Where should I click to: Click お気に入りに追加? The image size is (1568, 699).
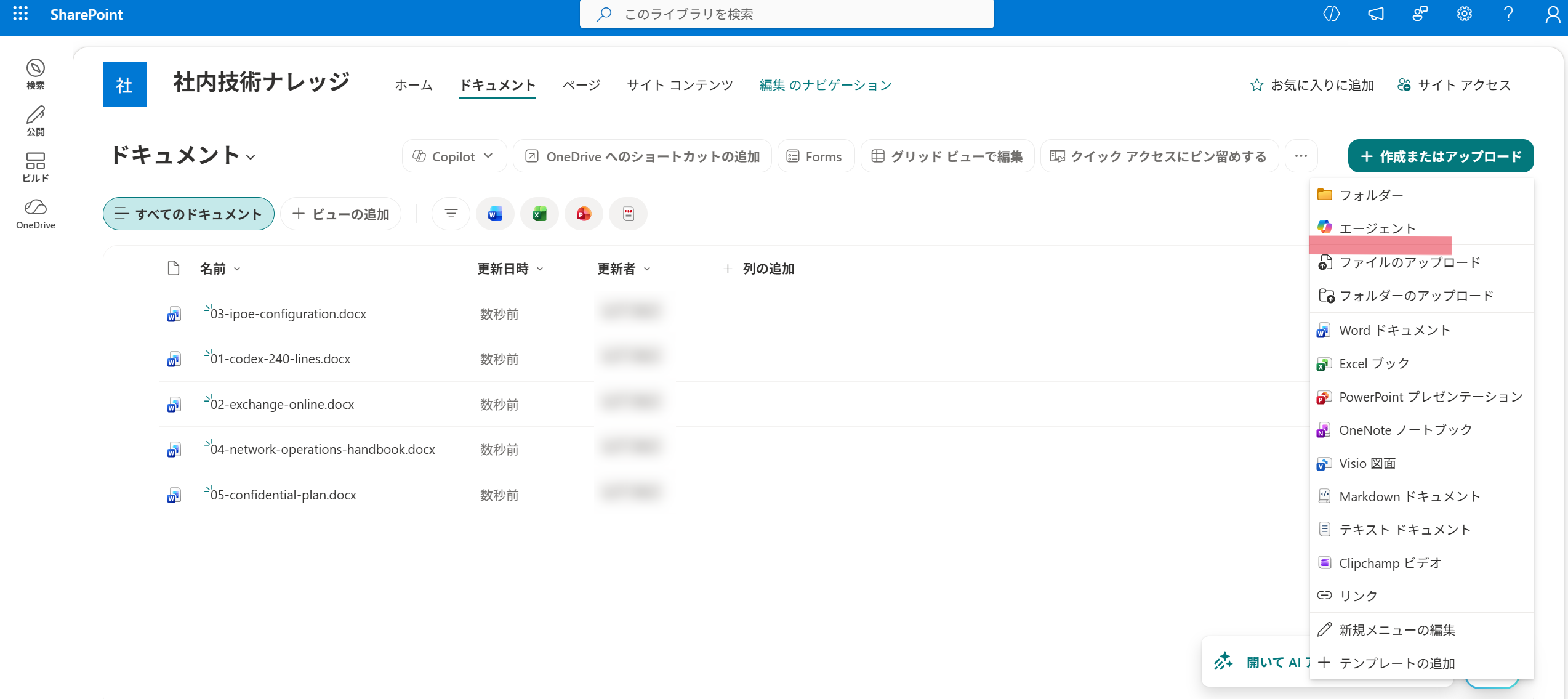tap(1312, 85)
